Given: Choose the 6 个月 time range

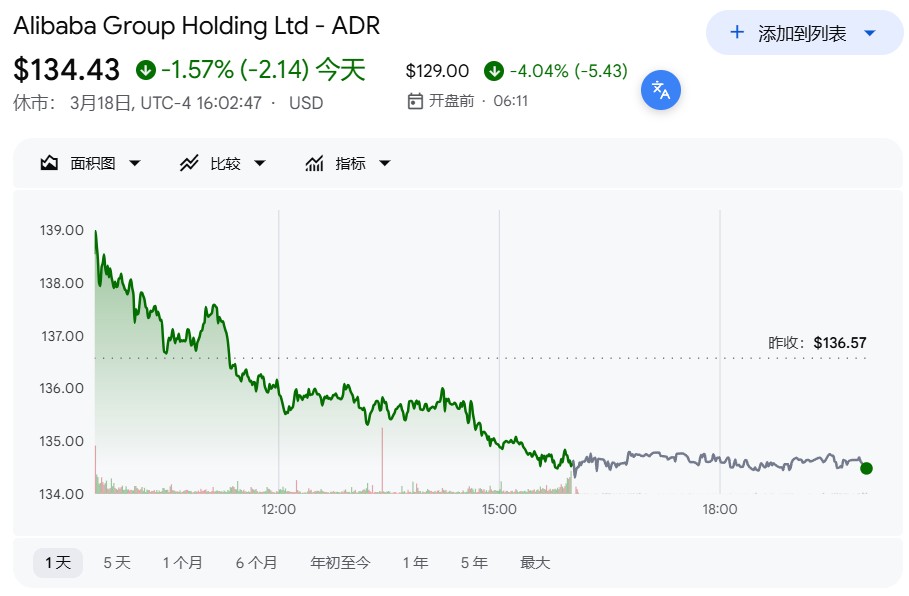Looking at the screenshot, I should click(x=256, y=563).
